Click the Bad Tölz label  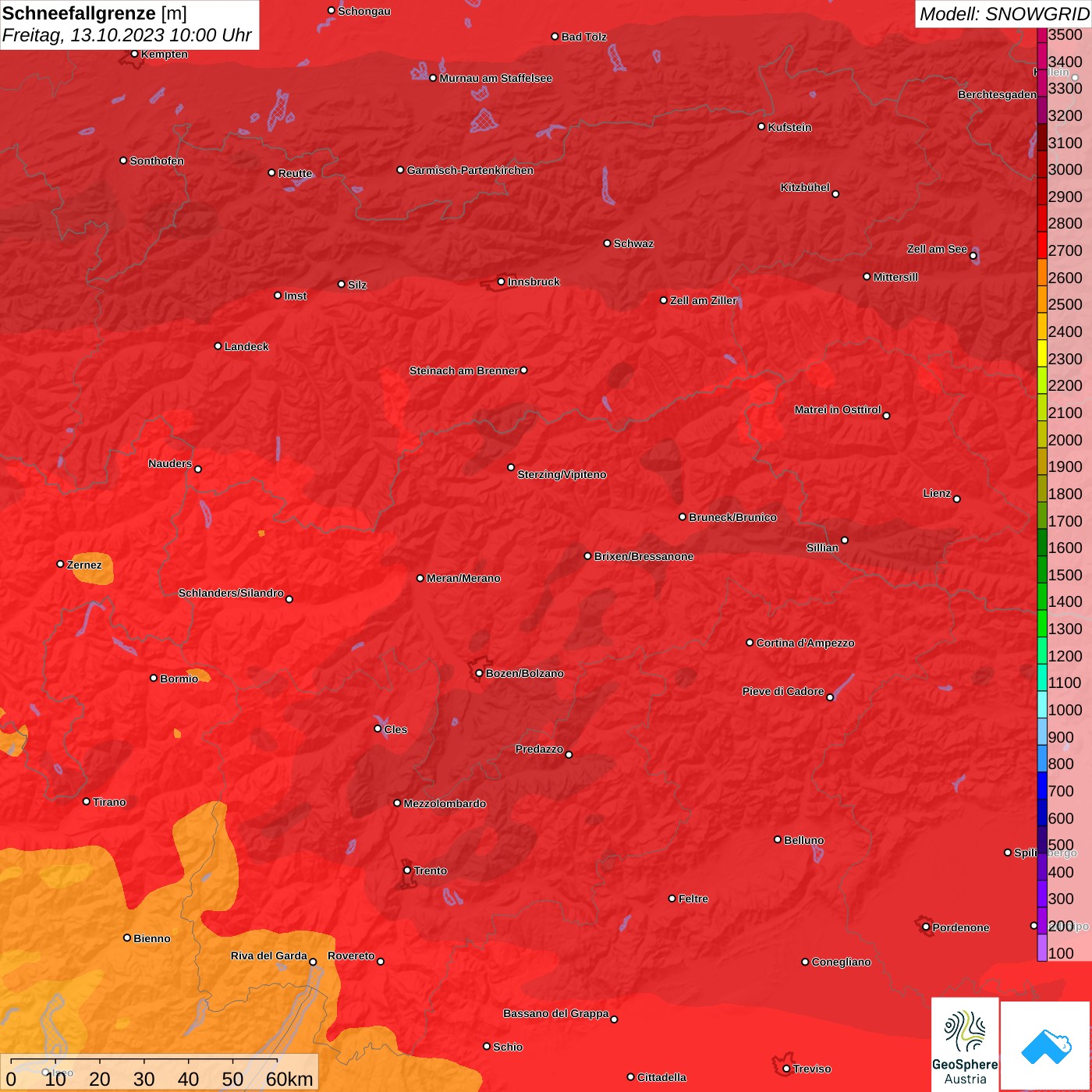[x=583, y=37]
